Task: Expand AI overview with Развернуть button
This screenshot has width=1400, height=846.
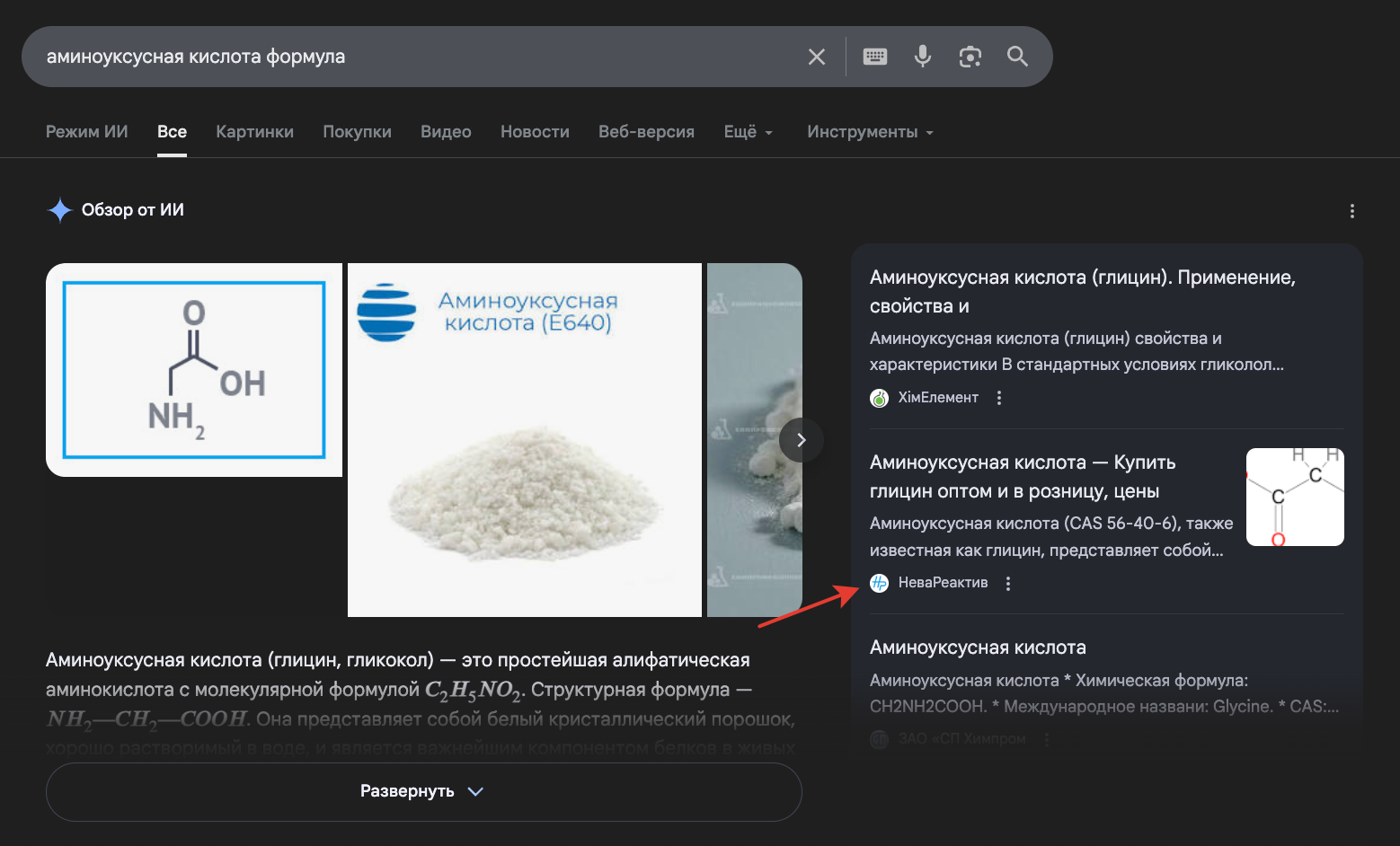Action: click(423, 791)
